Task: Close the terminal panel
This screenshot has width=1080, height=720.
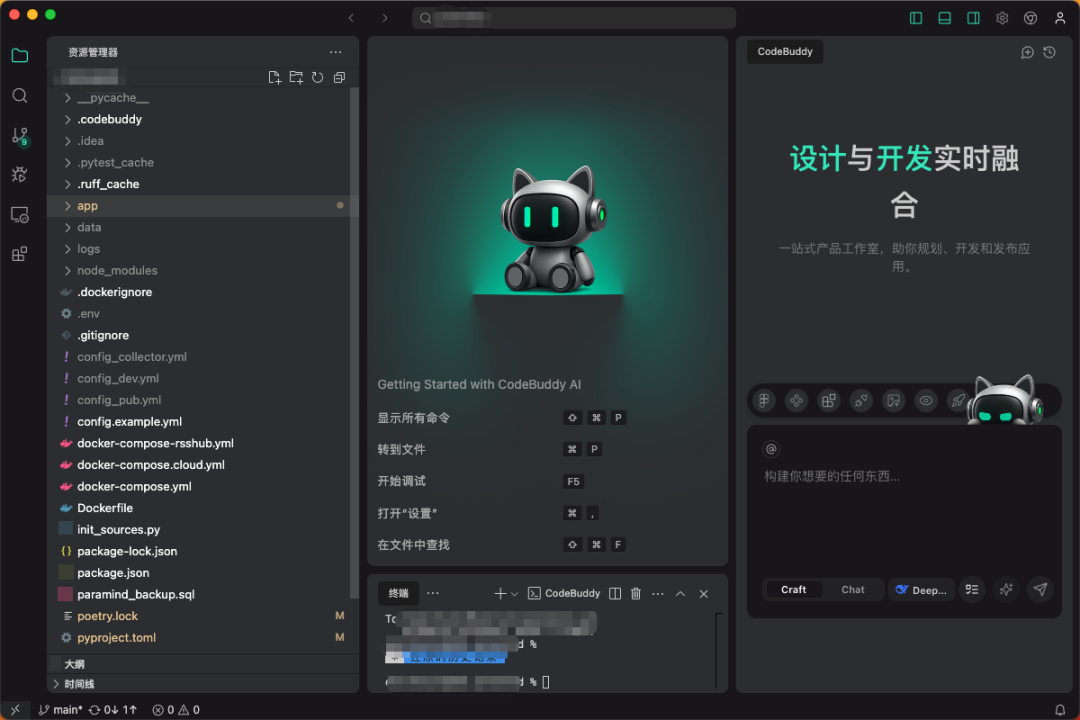Action: point(703,593)
